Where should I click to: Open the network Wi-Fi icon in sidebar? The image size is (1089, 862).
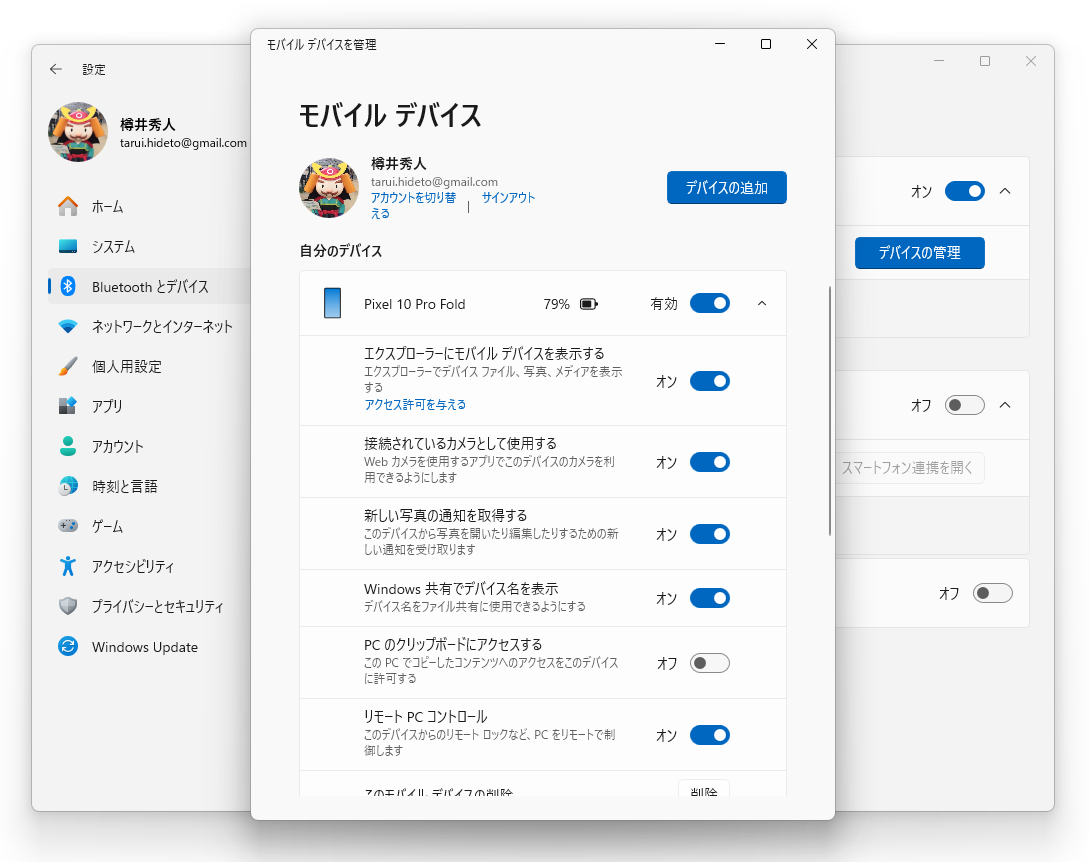pyautogui.click(x=68, y=326)
